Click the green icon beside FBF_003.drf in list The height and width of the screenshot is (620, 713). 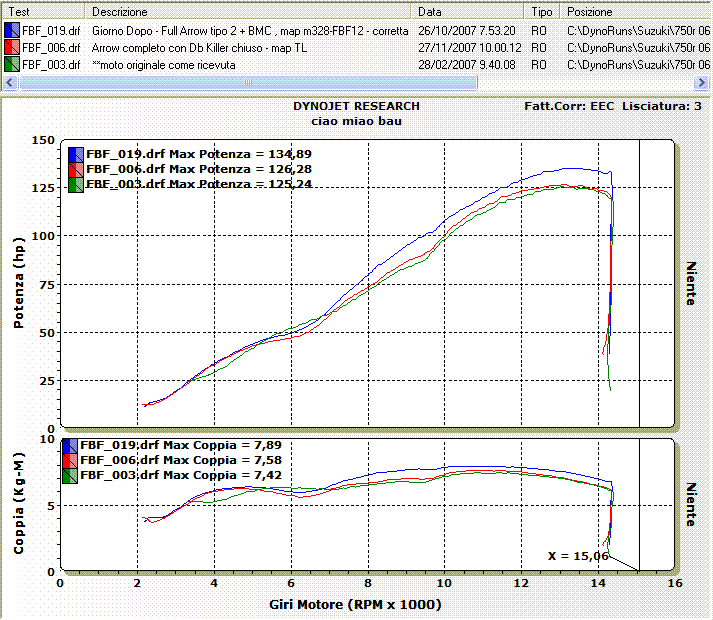coord(12,62)
